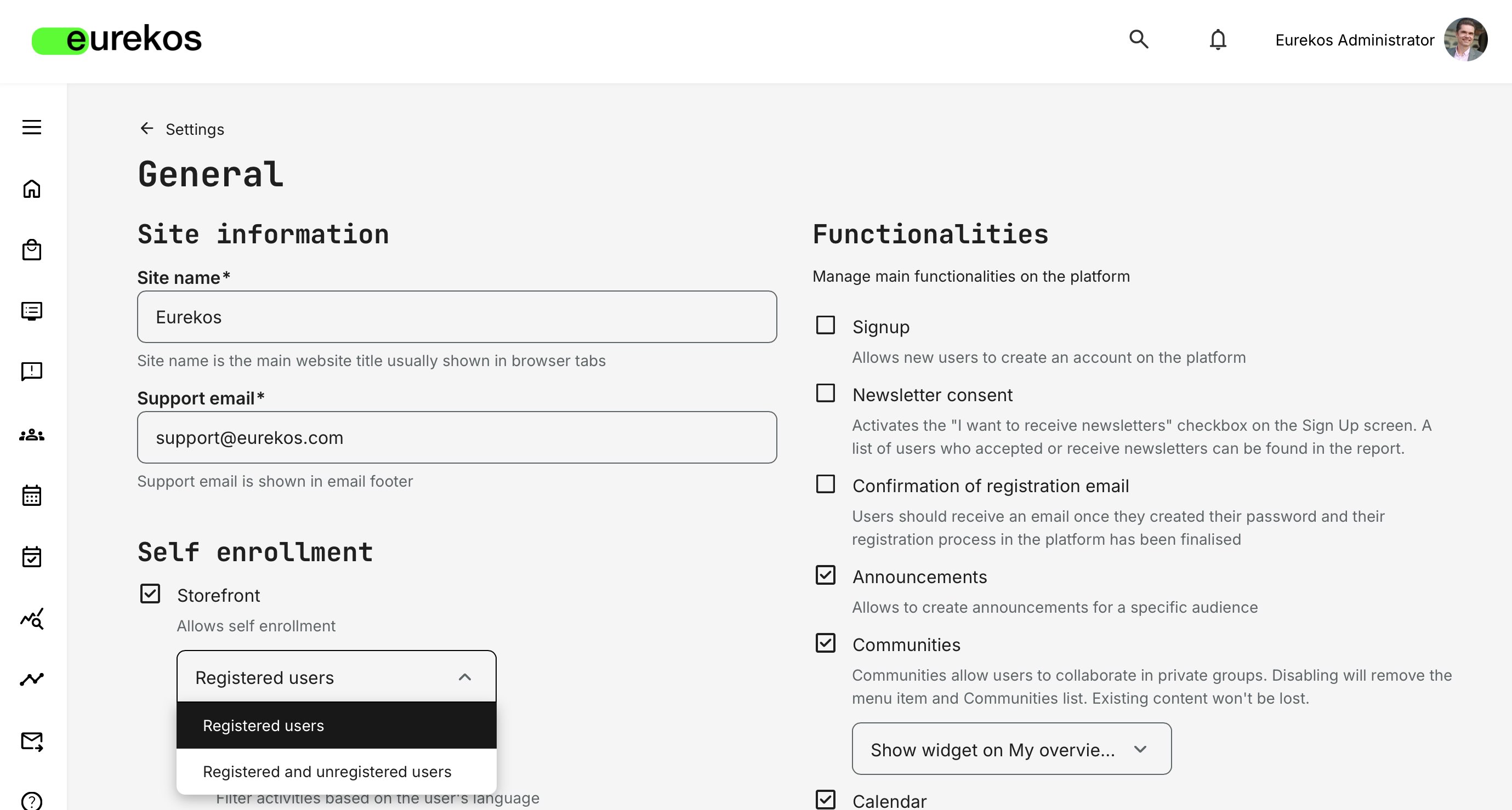Image resolution: width=1512 pixels, height=810 pixels.
Task: Check the Newsletter consent option
Action: 825,393
